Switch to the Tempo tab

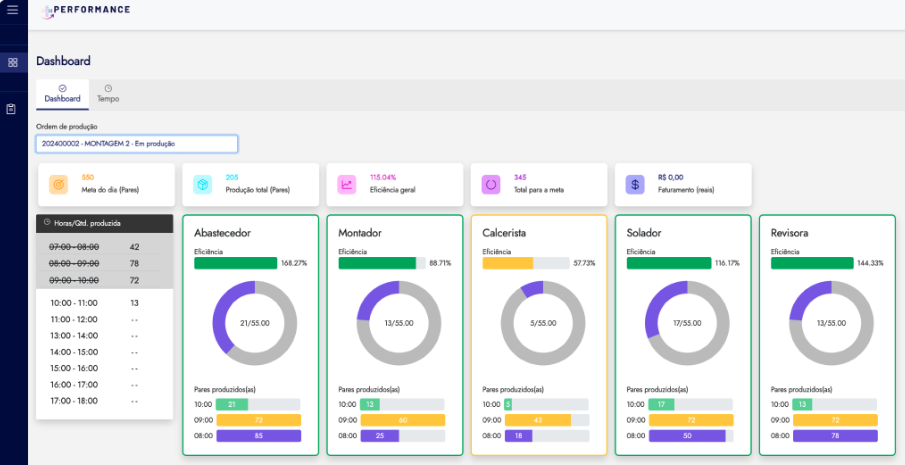click(x=108, y=94)
